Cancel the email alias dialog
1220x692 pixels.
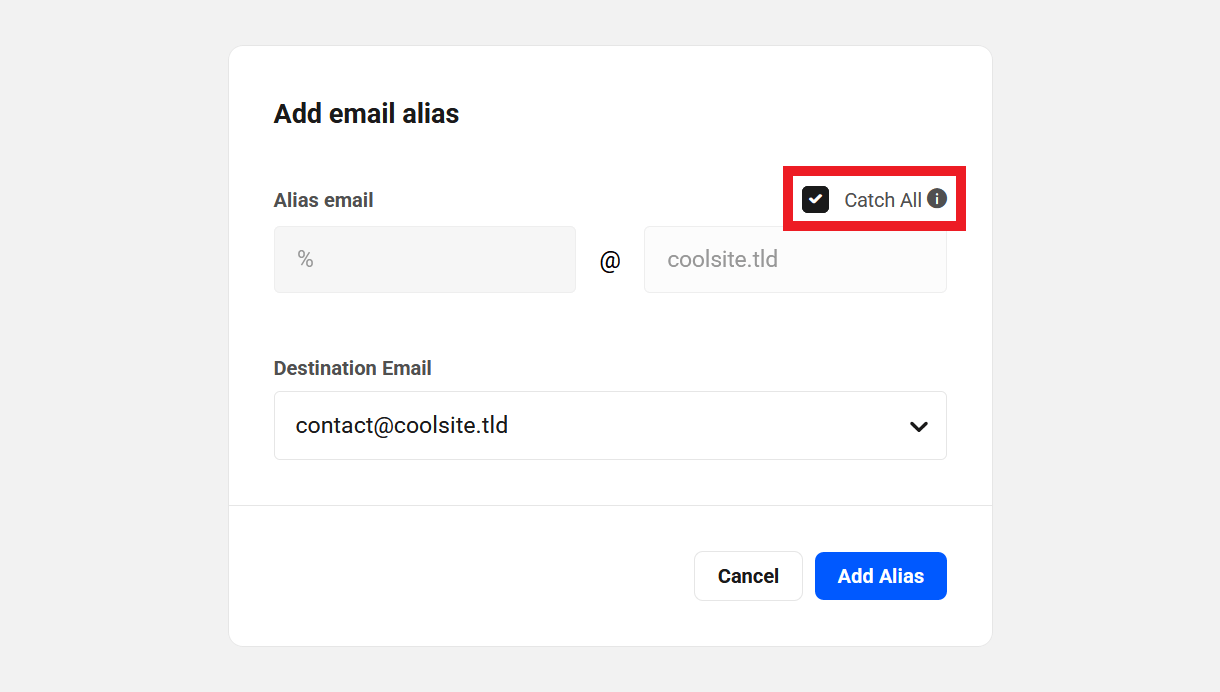748,576
